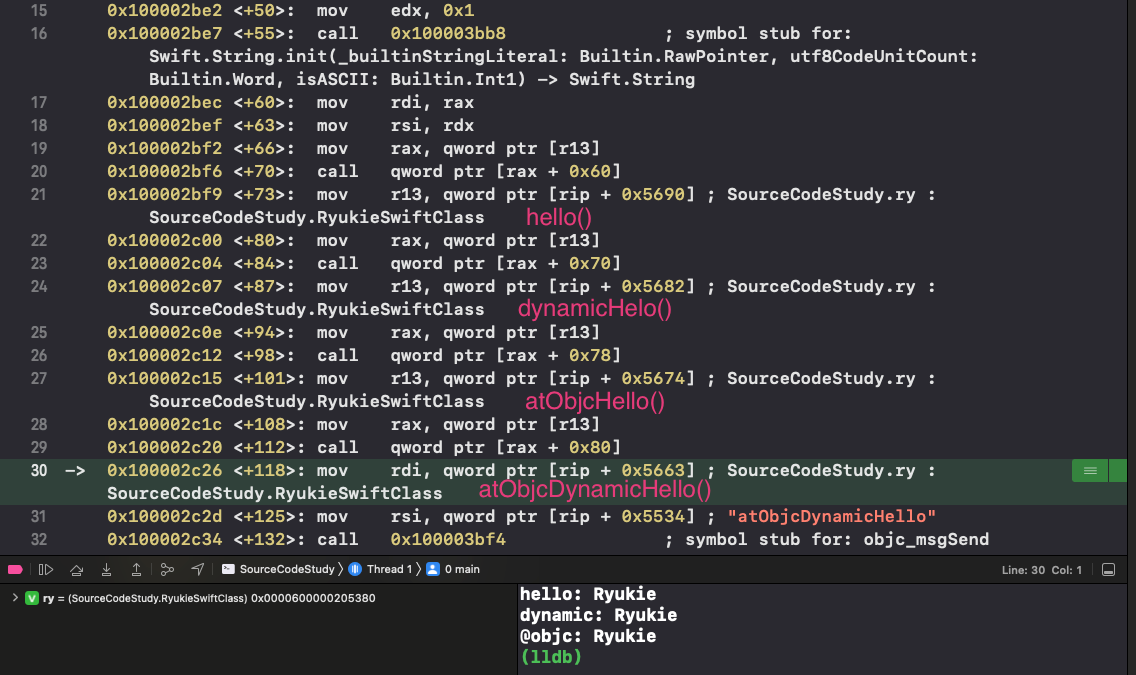1136x675 pixels.
Task: Click the "atObjcDynamicHello" string on line 31
Action: point(832,516)
